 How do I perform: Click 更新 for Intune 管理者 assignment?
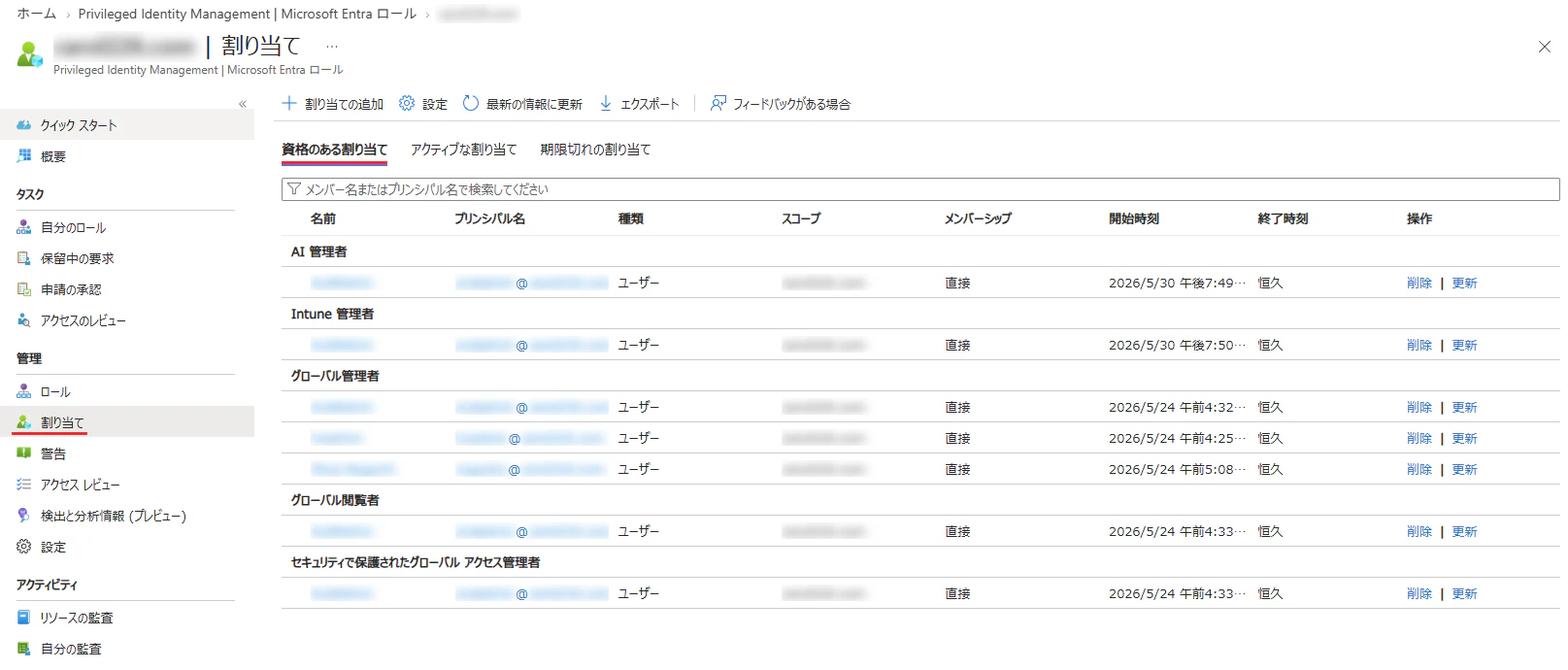(x=1464, y=345)
